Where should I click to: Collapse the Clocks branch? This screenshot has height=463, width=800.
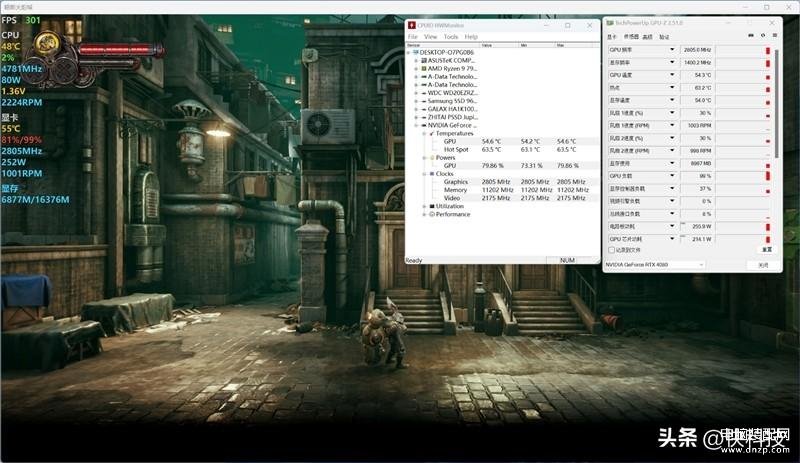[x=424, y=174]
